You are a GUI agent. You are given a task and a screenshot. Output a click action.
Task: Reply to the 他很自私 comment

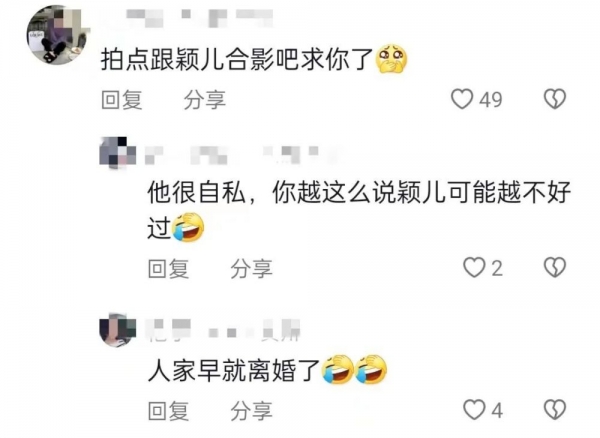168,268
